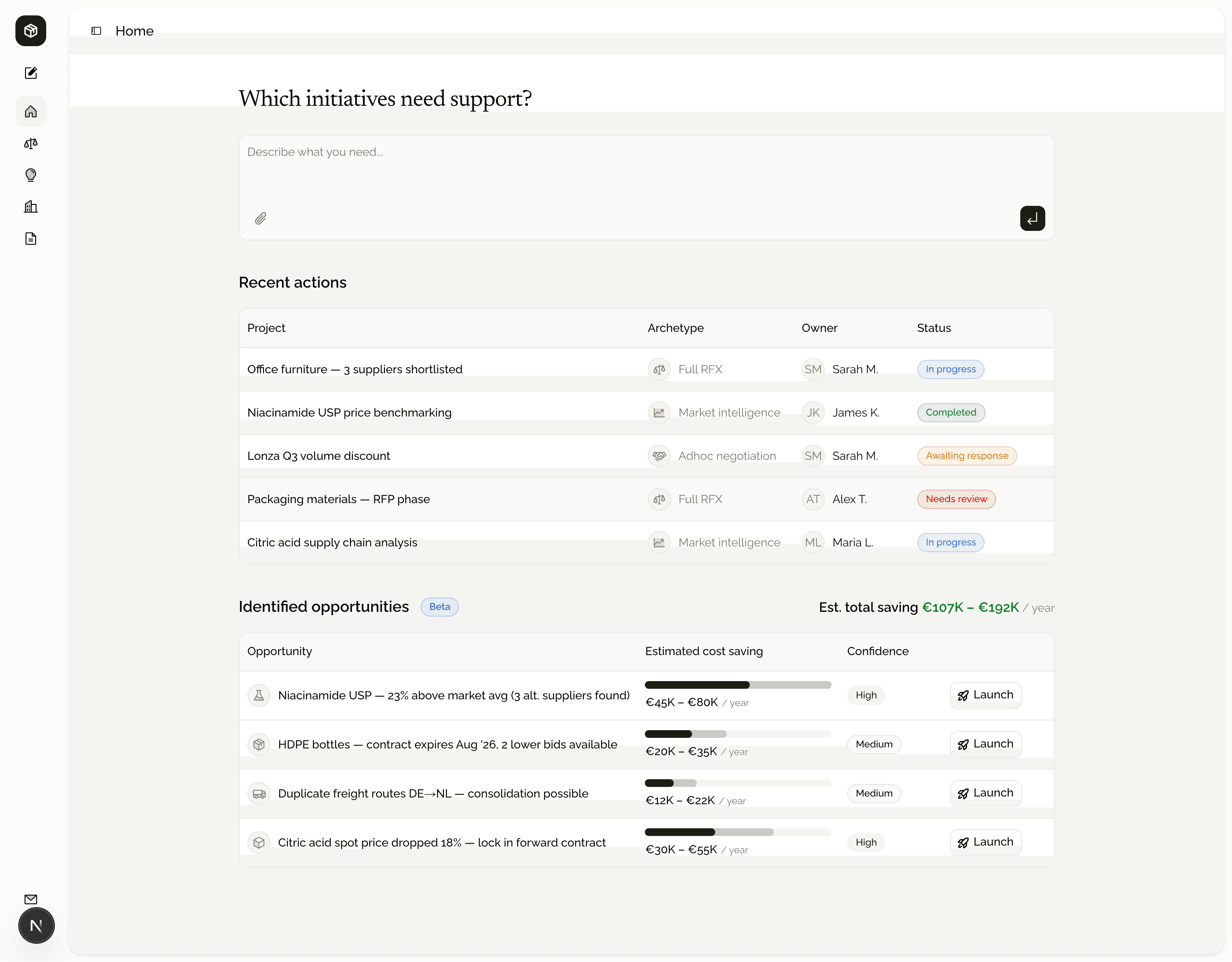Open the new note compose icon
Image resolution: width=1232 pixels, height=962 pixels.
(30, 73)
